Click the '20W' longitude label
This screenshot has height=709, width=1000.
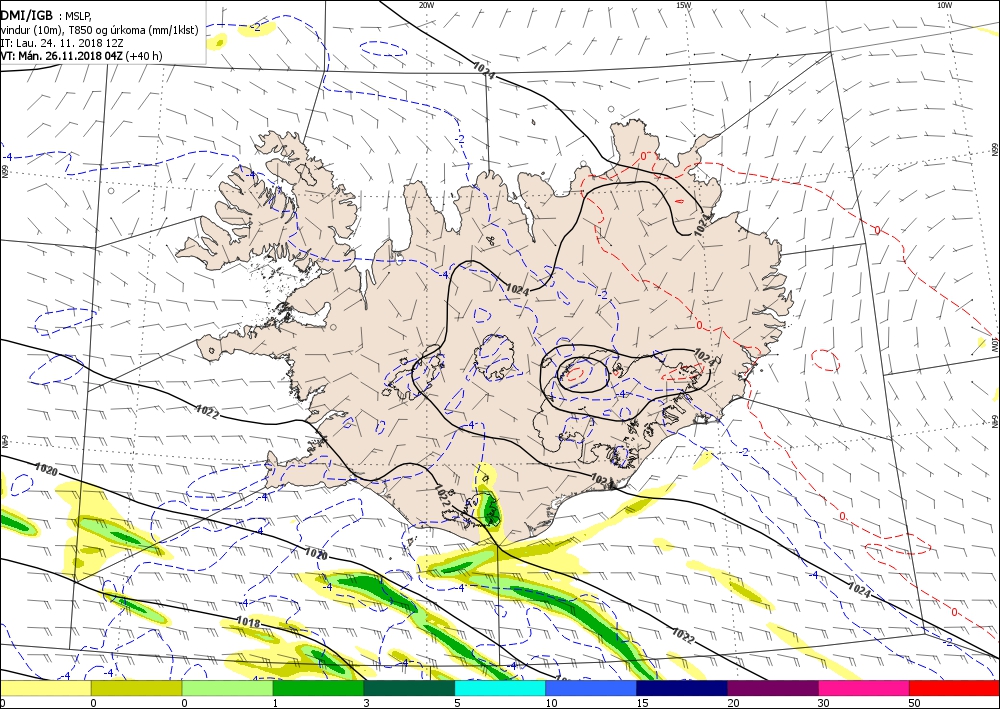click(427, 5)
